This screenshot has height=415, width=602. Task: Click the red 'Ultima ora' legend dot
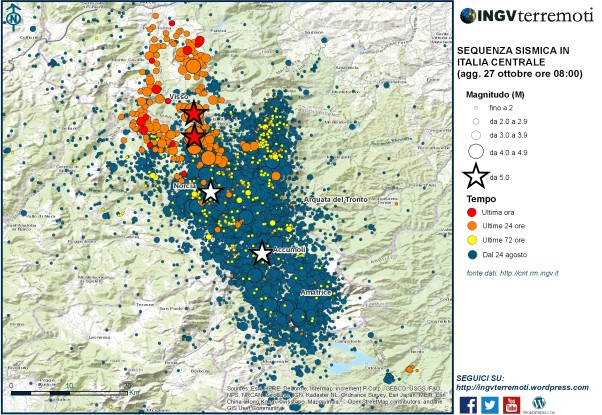tap(472, 212)
